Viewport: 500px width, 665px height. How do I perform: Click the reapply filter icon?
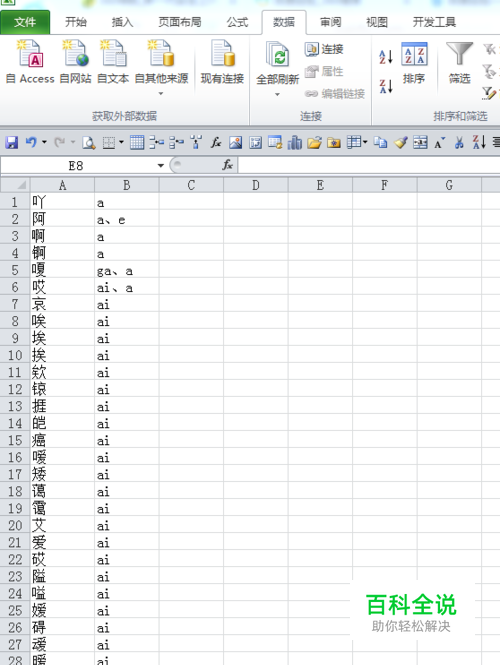pyautogui.click(x=490, y=71)
